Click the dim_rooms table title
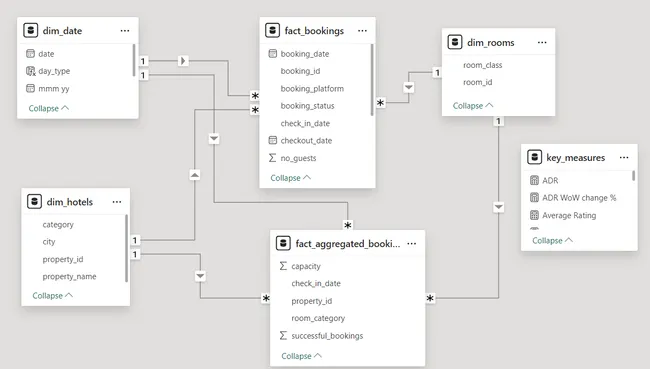 pos(491,42)
